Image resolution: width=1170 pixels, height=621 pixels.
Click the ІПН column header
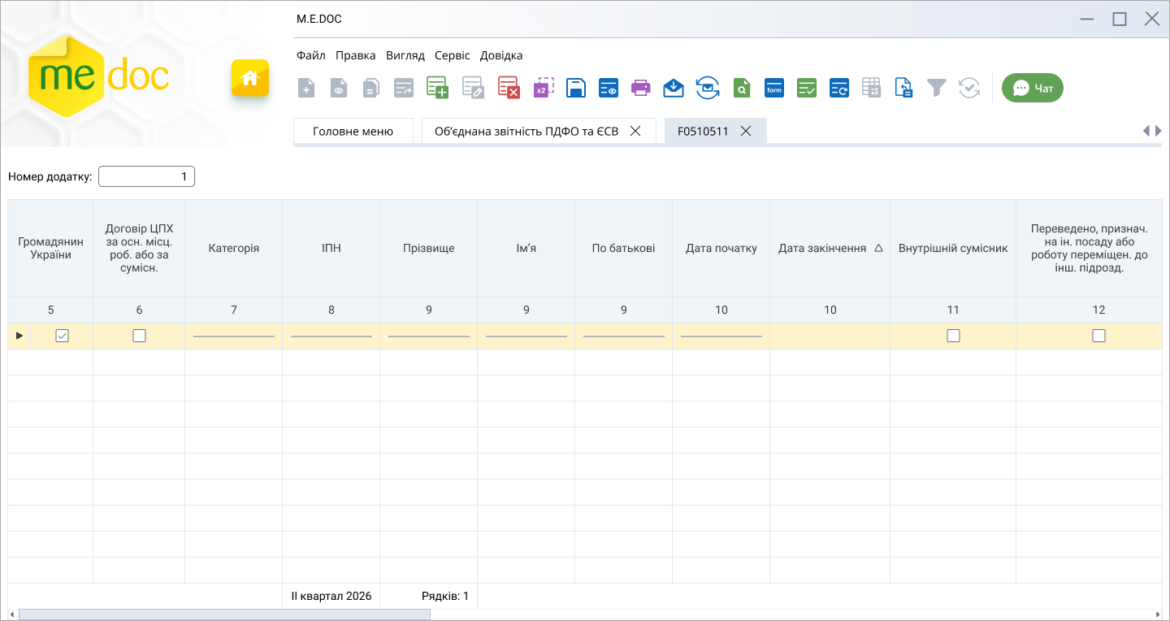click(331, 248)
